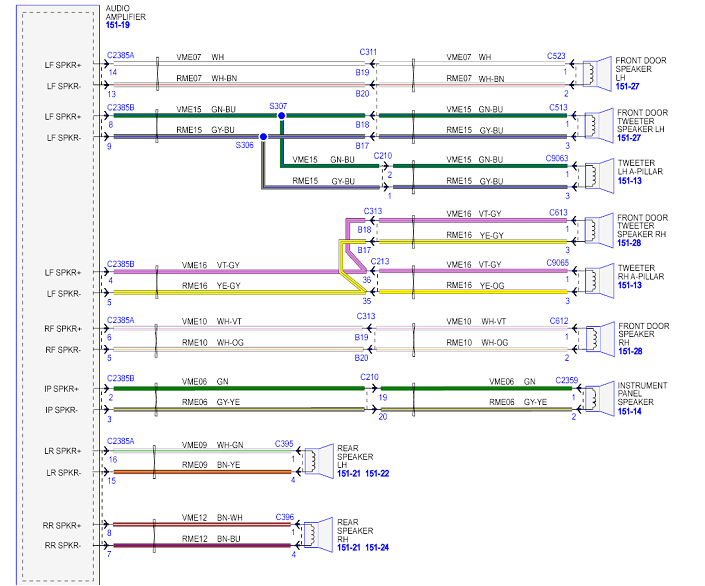Follow the 151-24 Rear Speaker RH link
Image resolution: width=705 pixels, height=586 pixels.
[377, 548]
